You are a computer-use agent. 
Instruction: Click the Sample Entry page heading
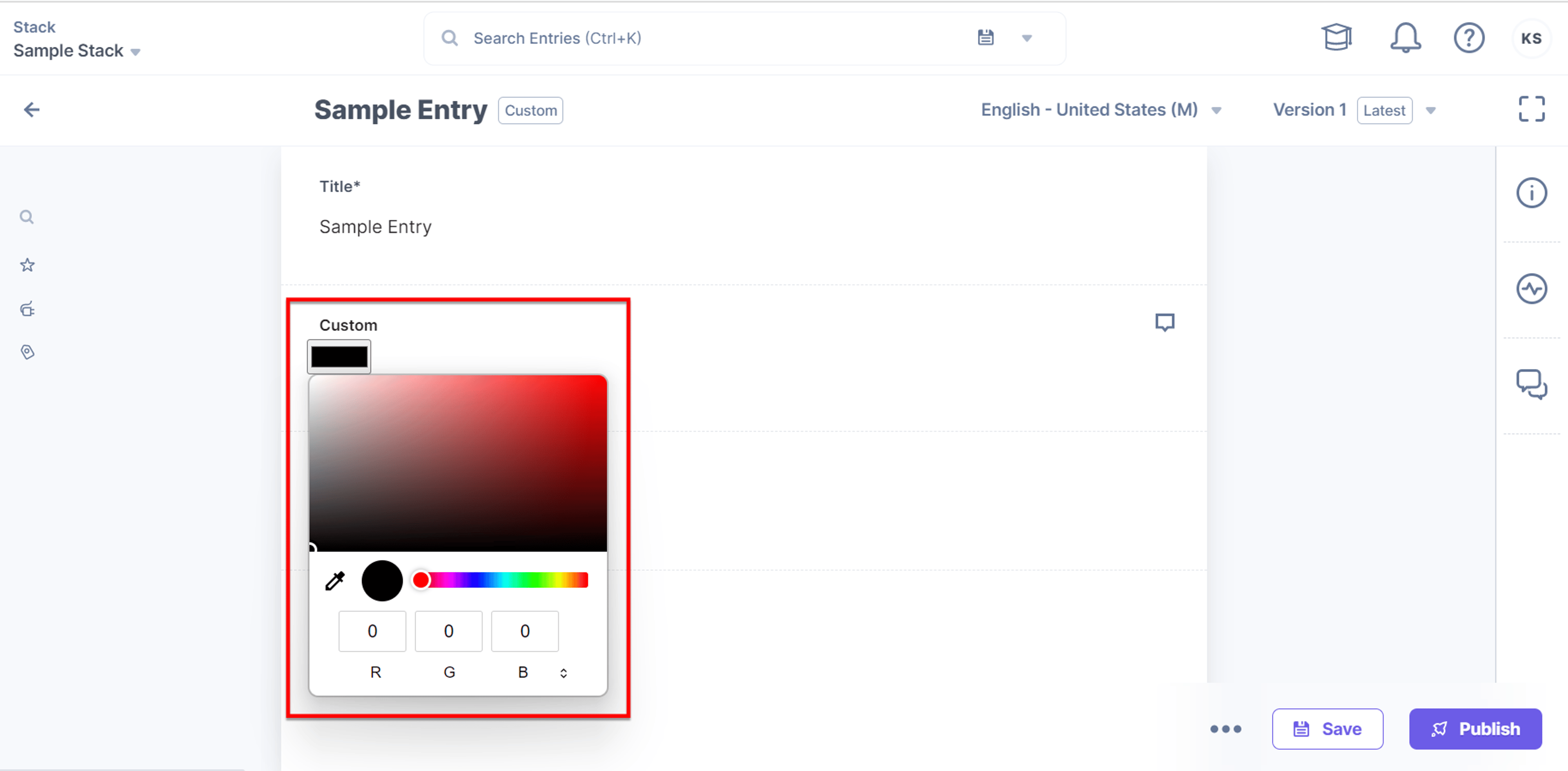click(401, 110)
